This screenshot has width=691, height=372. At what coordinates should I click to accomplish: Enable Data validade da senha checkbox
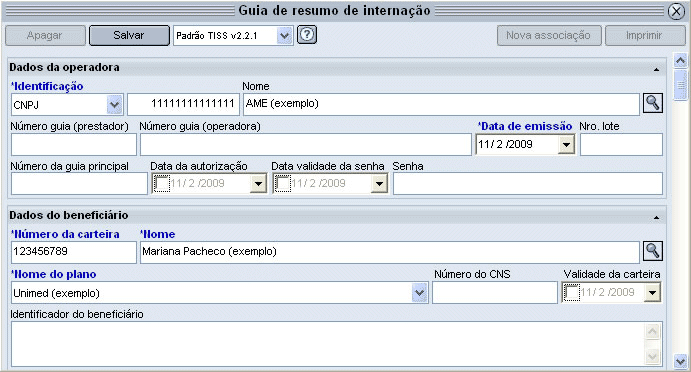click(282, 184)
